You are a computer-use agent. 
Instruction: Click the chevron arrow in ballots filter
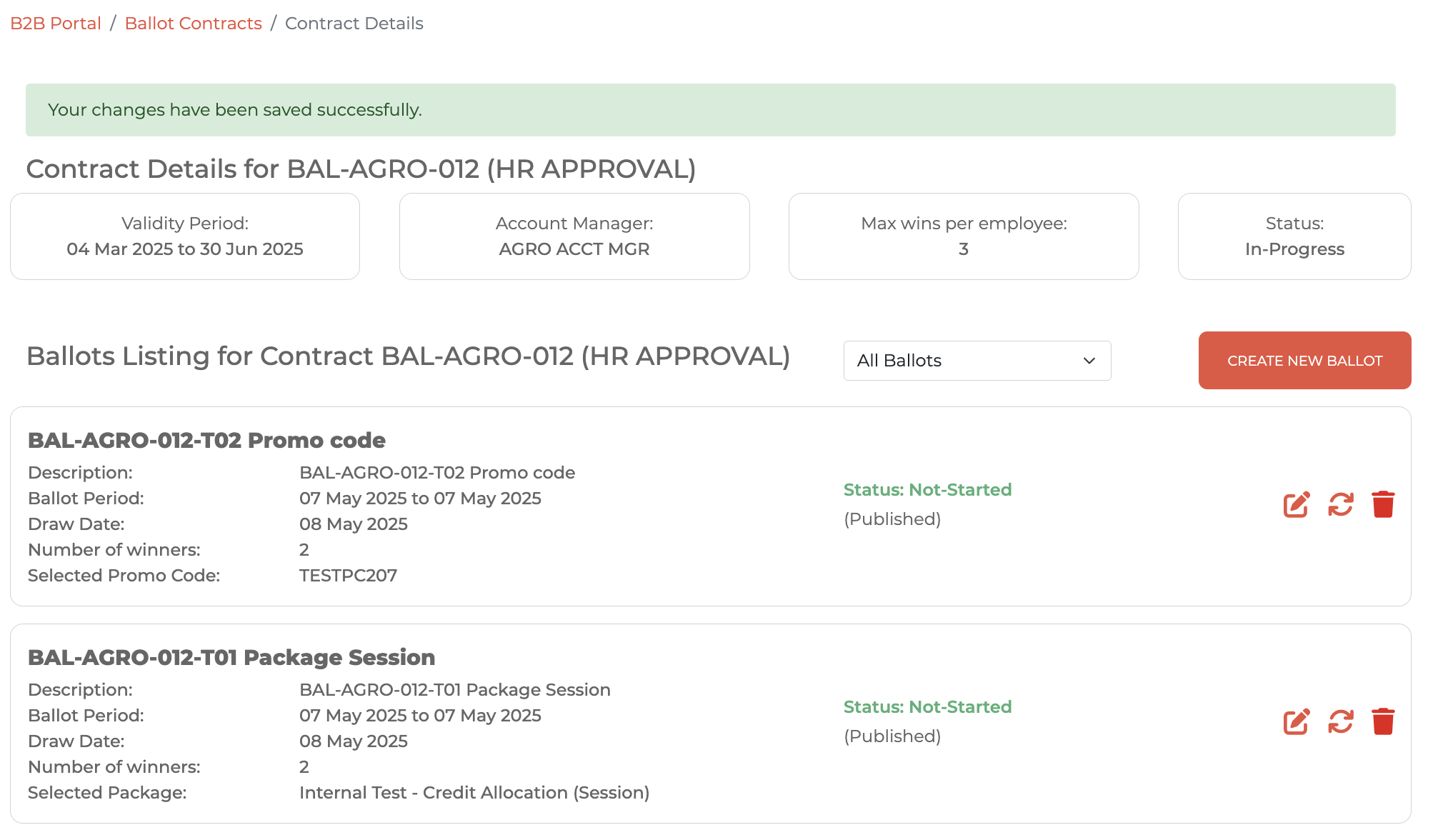pyautogui.click(x=1089, y=361)
